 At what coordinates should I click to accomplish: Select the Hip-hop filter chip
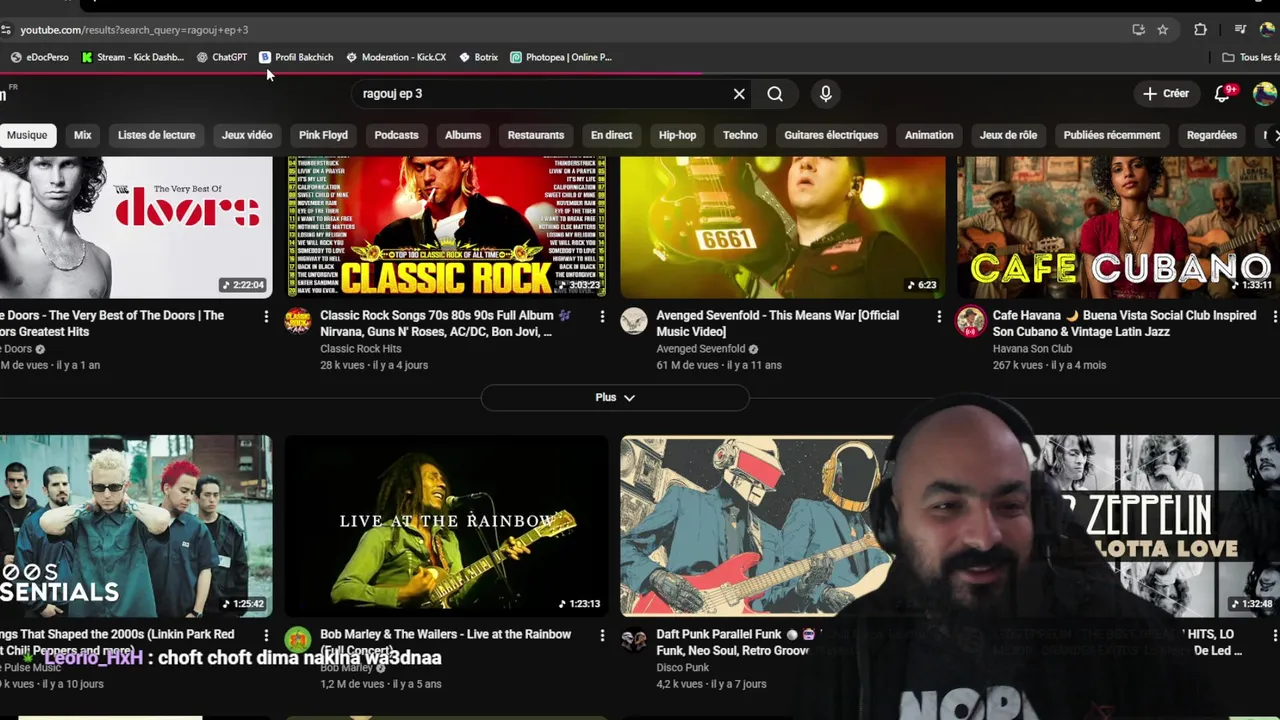[x=677, y=135]
